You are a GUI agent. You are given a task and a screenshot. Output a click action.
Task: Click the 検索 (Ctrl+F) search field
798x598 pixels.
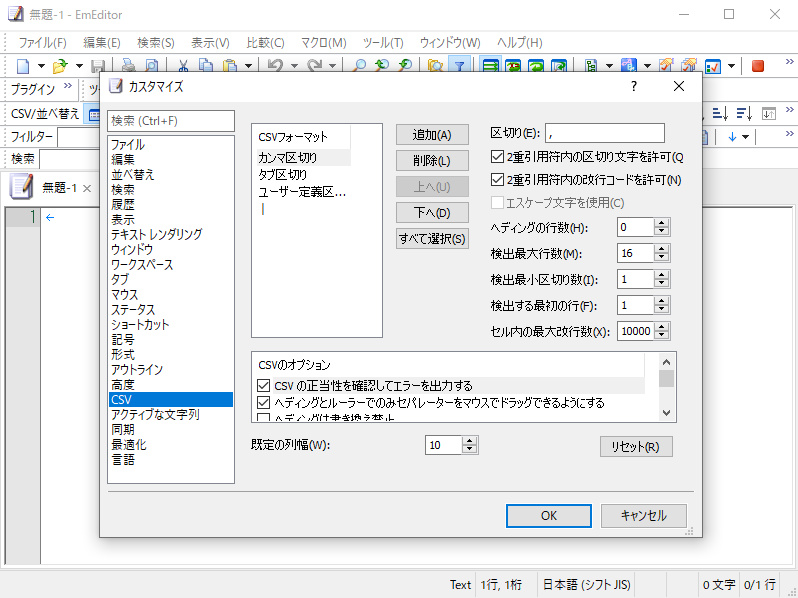[x=171, y=121]
